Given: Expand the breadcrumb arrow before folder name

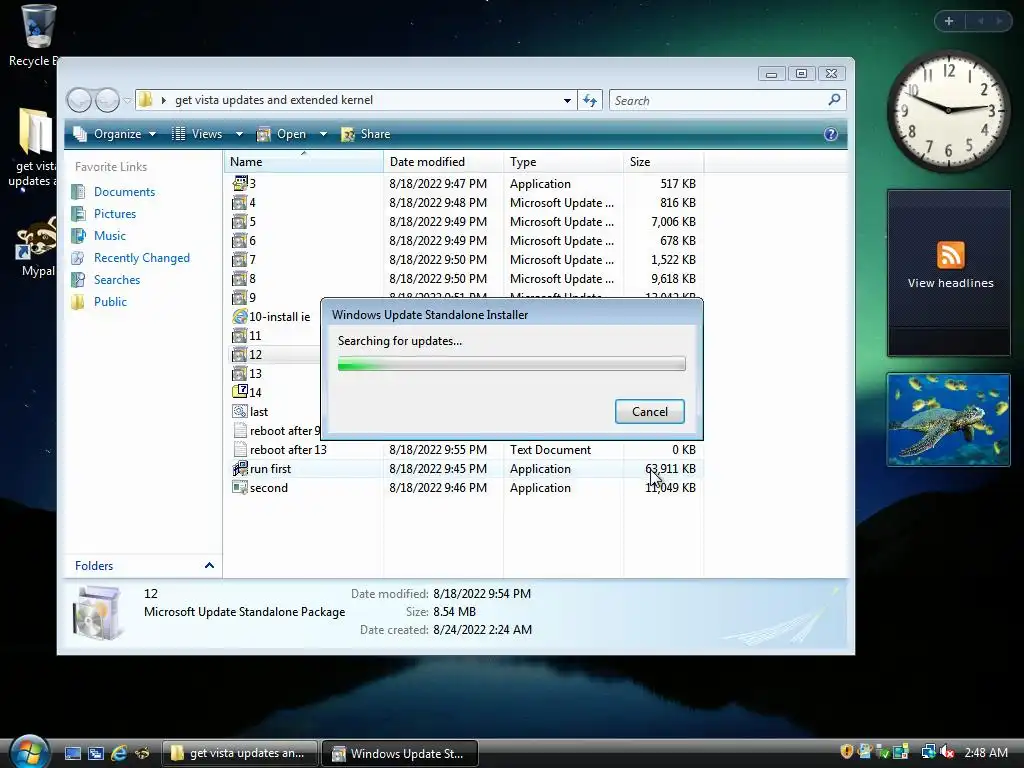Looking at the screenshot, I should 164,100.
